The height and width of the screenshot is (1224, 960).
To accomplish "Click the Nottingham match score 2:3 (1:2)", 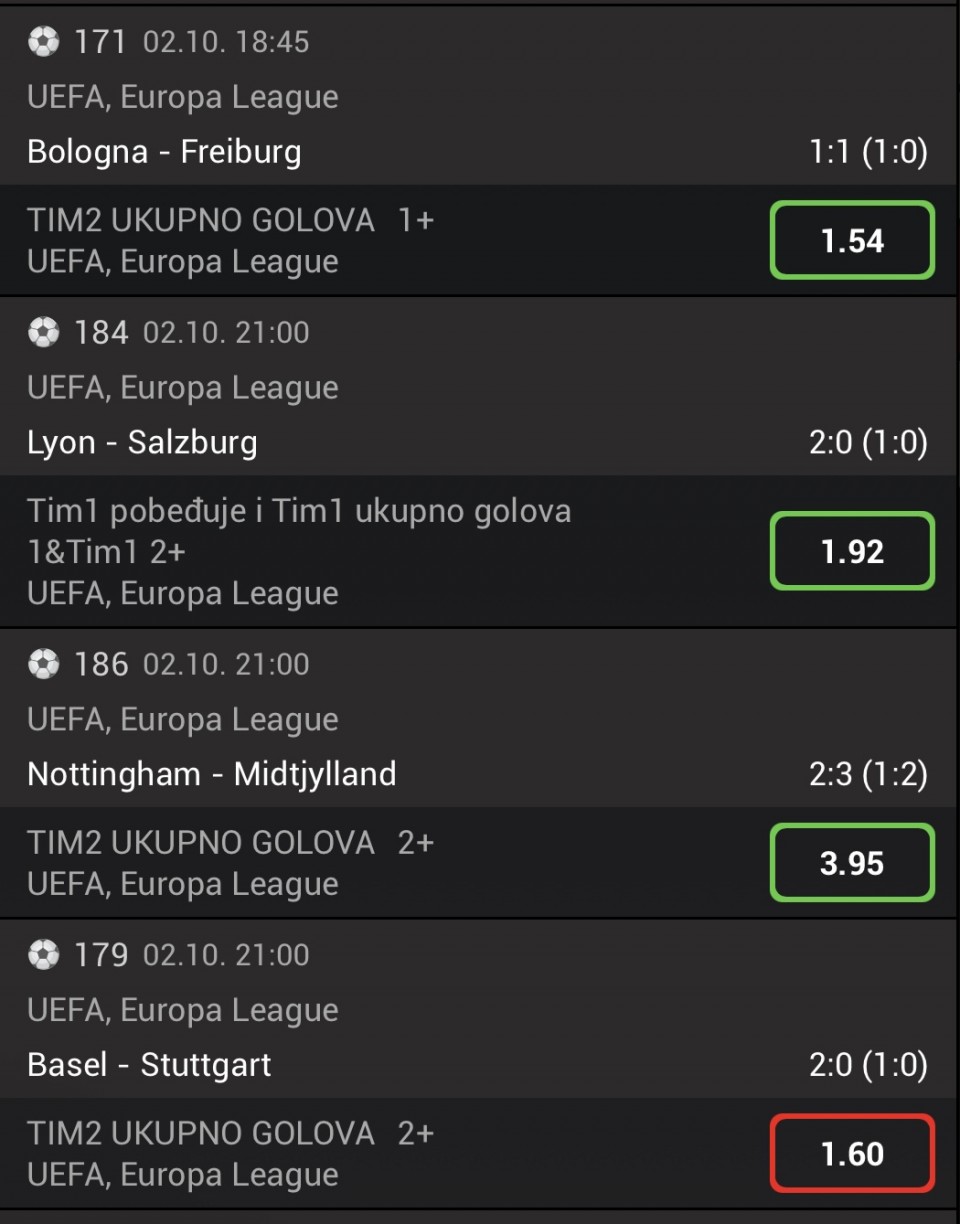I will [x=868, y=774].
